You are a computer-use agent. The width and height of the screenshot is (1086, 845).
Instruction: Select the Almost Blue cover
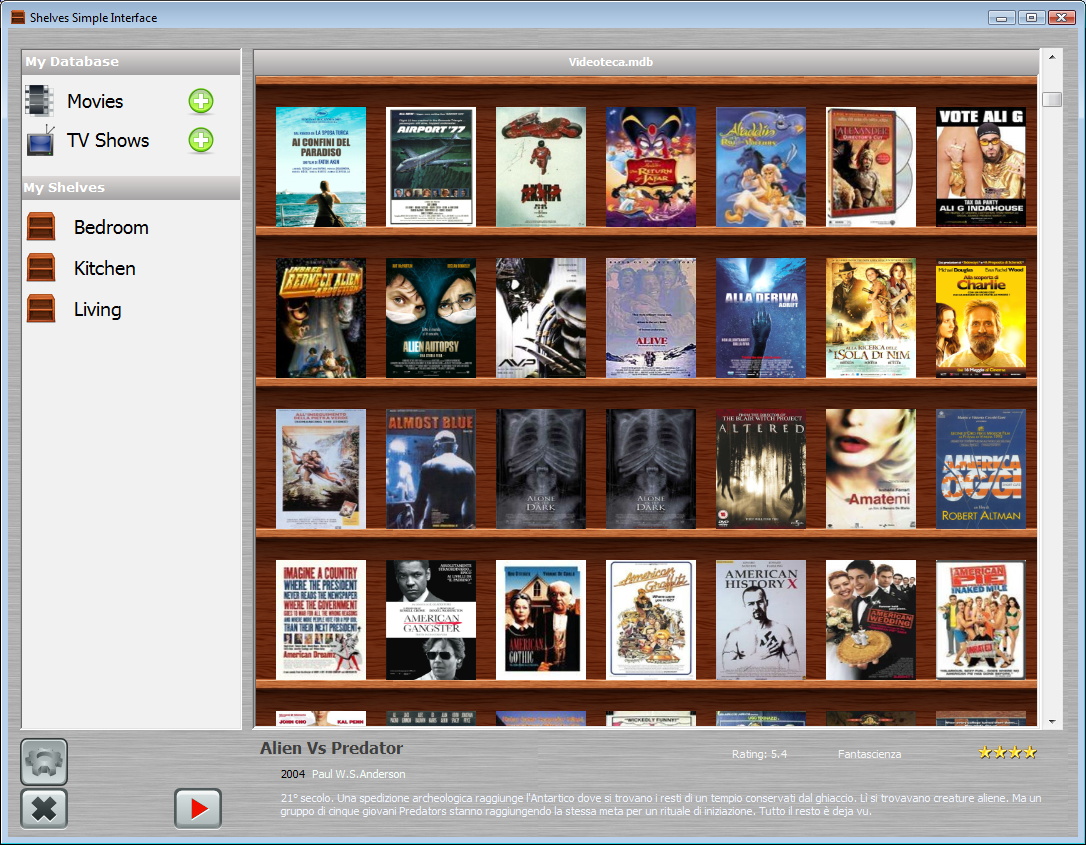(x=431, y=469)
